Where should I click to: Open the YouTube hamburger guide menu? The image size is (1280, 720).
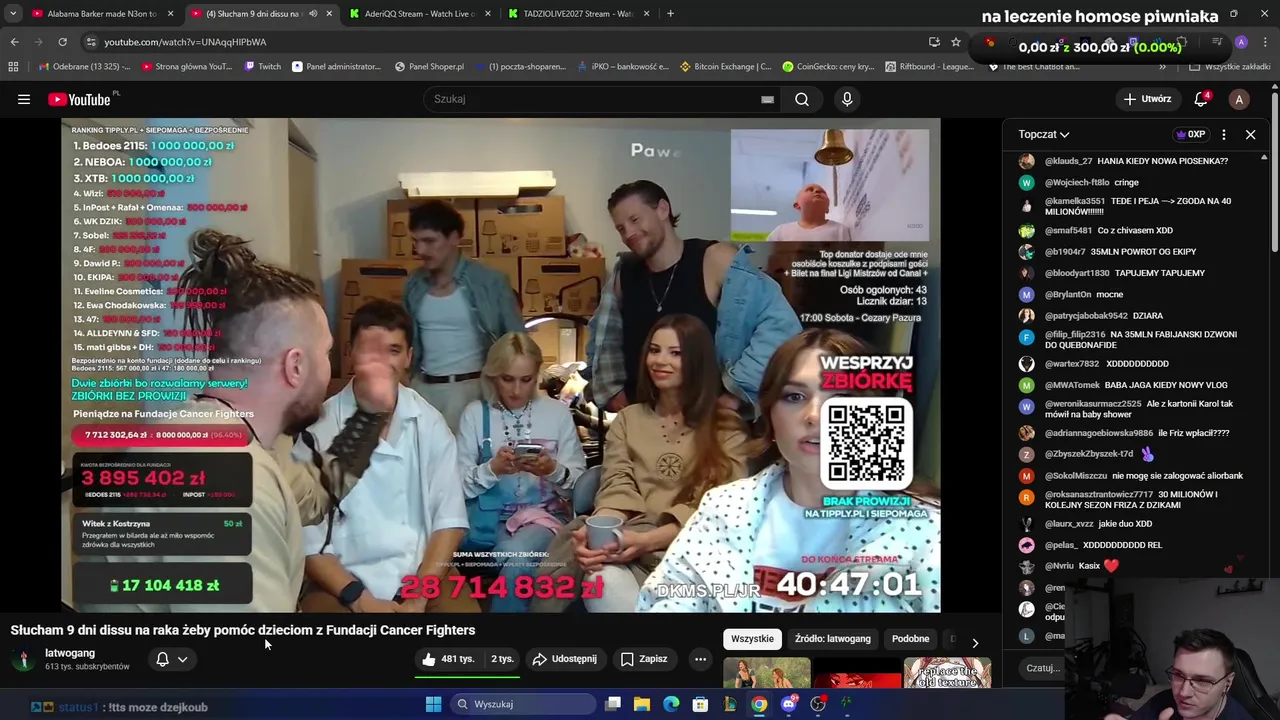click(x=24, y=99)
